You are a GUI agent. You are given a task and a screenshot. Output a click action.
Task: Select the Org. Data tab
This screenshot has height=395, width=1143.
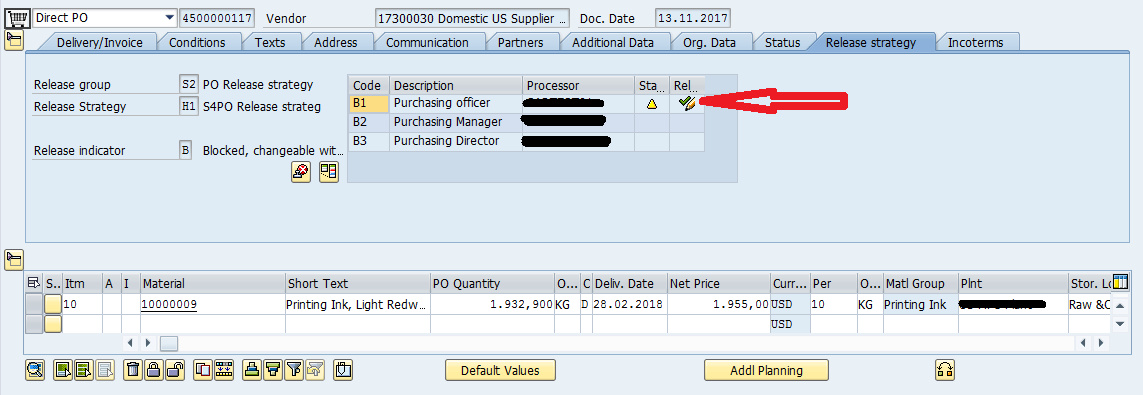[709, 42]
